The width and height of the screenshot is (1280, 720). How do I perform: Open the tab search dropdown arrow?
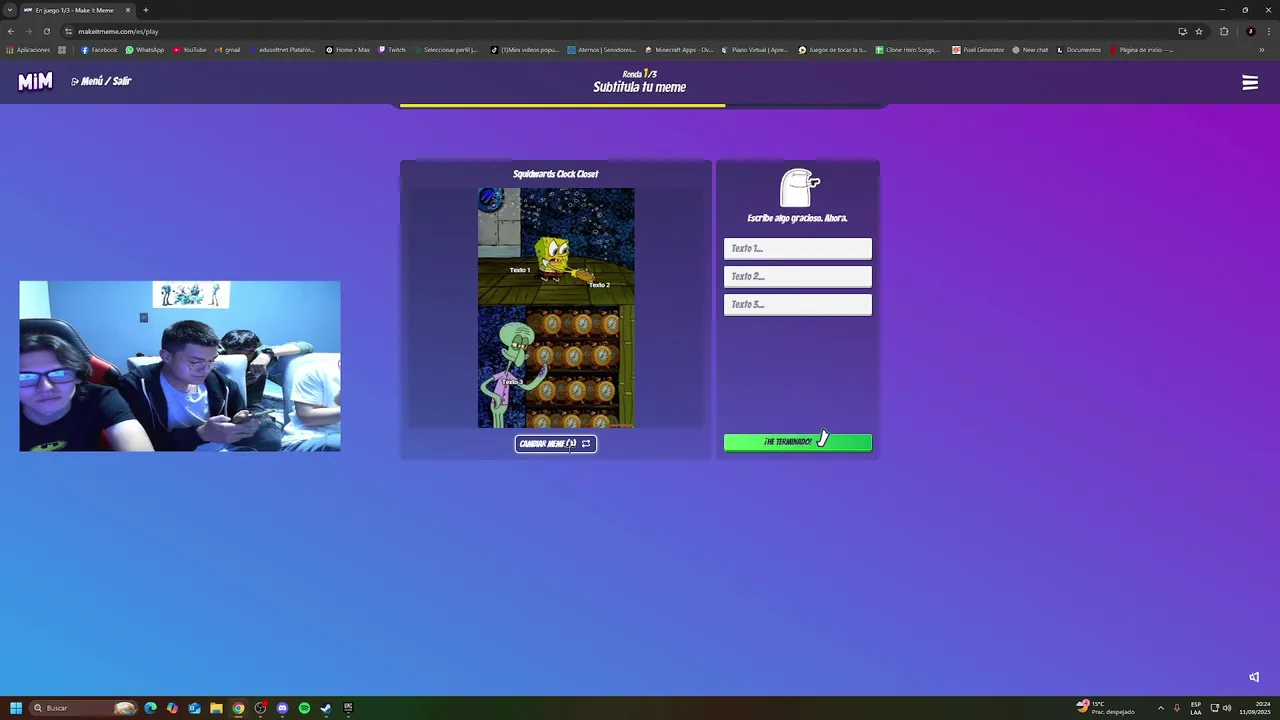9,10
